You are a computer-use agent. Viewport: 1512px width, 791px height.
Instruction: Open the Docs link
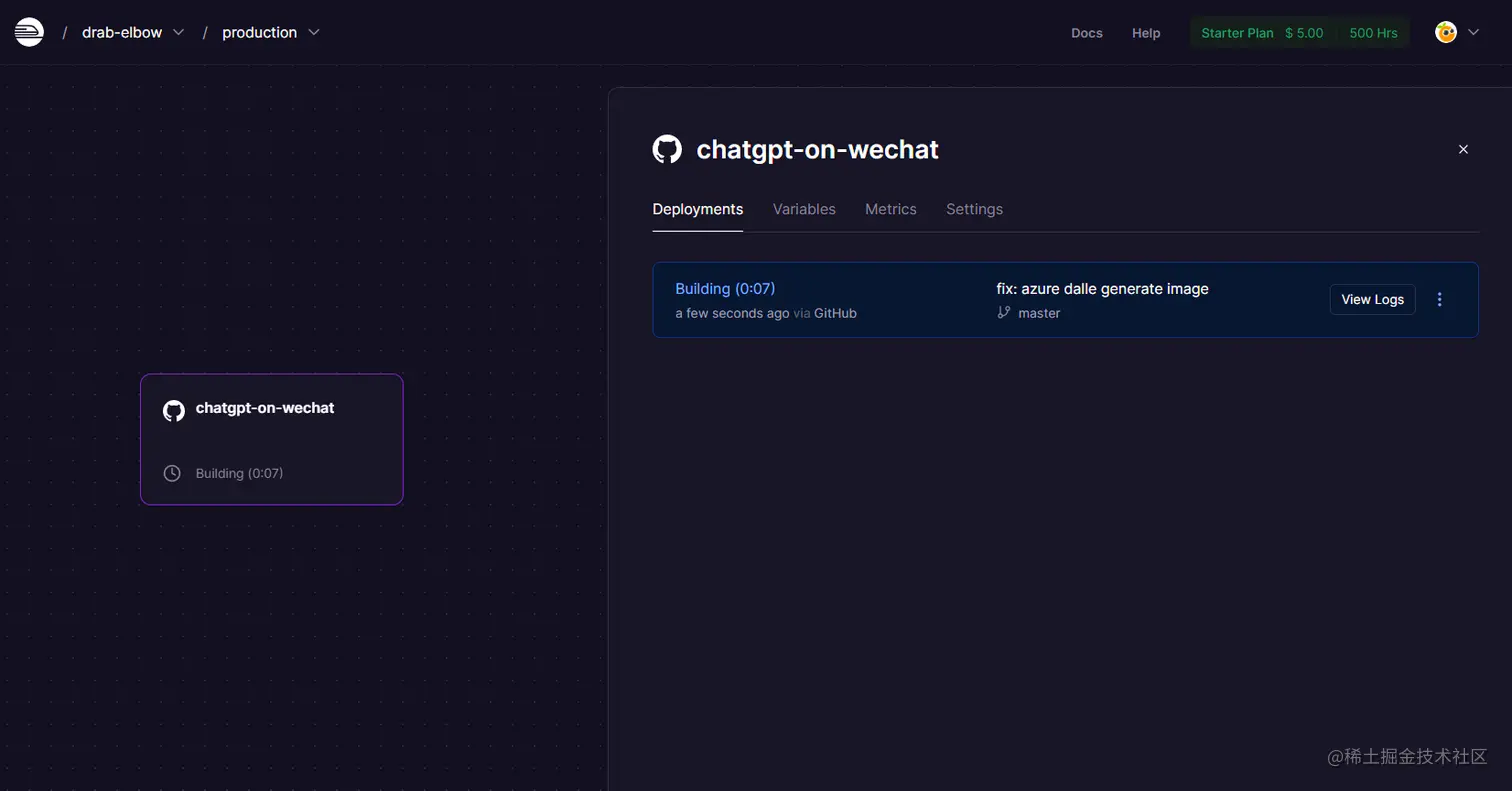pyautogui.click(x=1087, y=33)
